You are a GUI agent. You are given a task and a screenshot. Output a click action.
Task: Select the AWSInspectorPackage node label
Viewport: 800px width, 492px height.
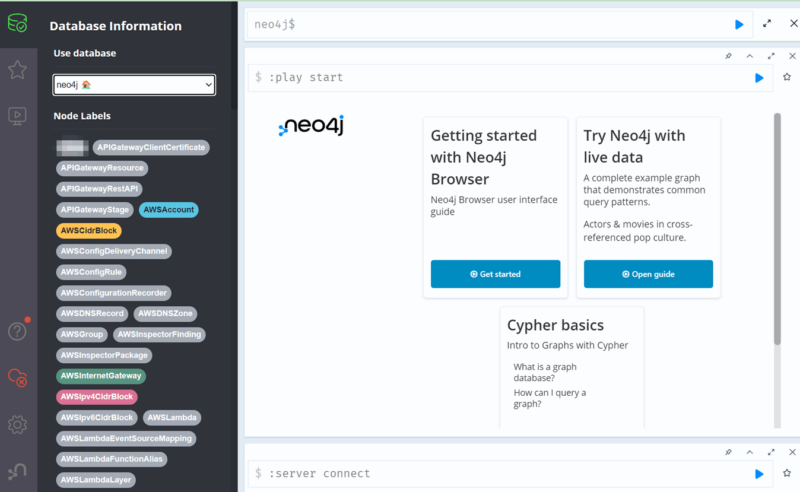[x=104, y=355]
